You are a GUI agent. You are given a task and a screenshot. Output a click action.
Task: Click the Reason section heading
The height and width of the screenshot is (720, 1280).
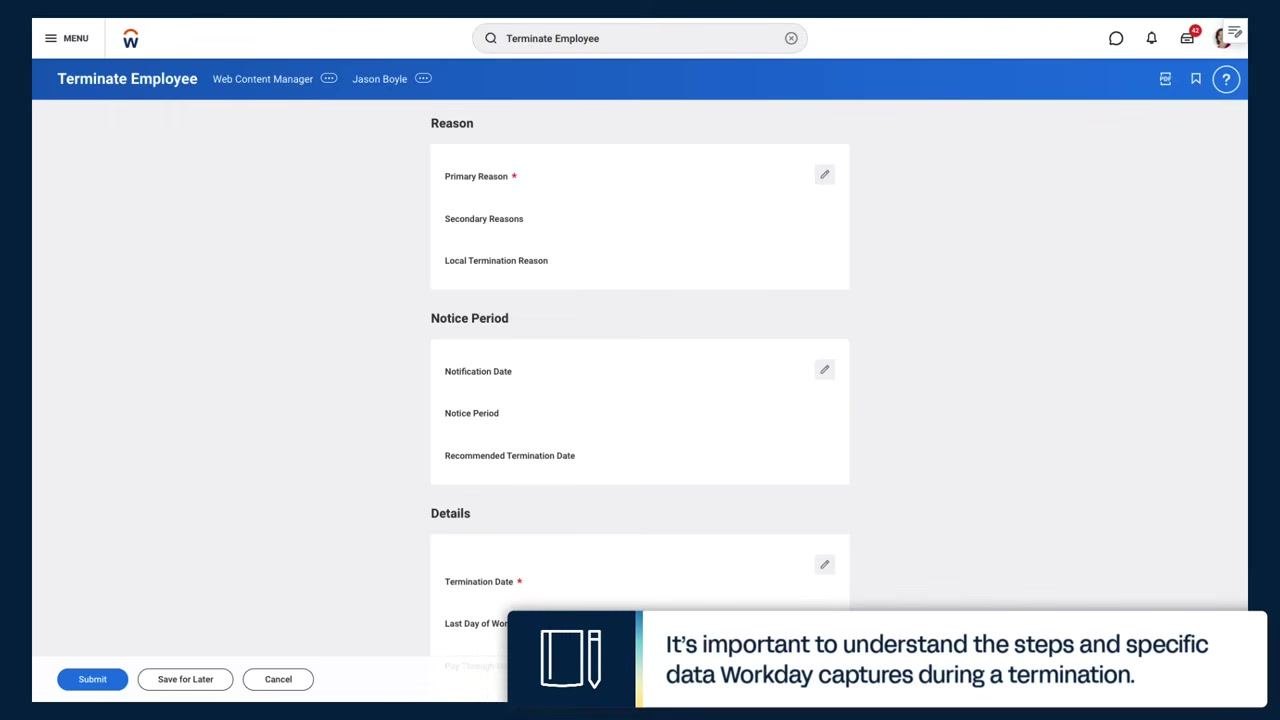[x=452, y=123]
